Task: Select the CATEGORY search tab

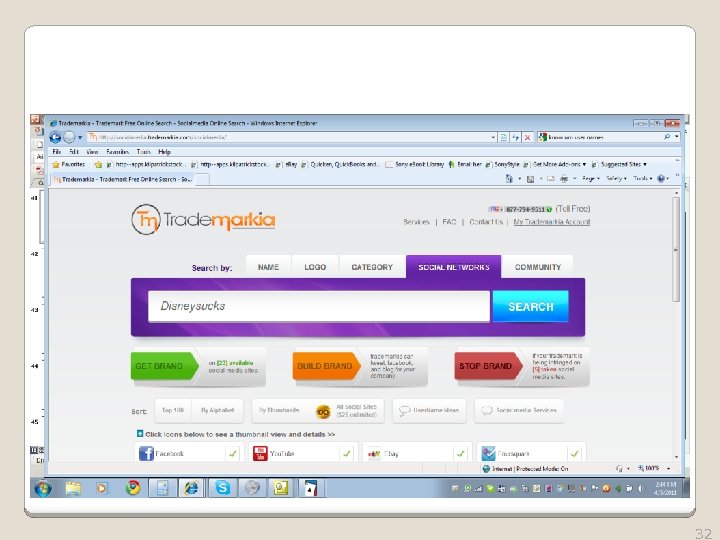Action: click(372, 267)
